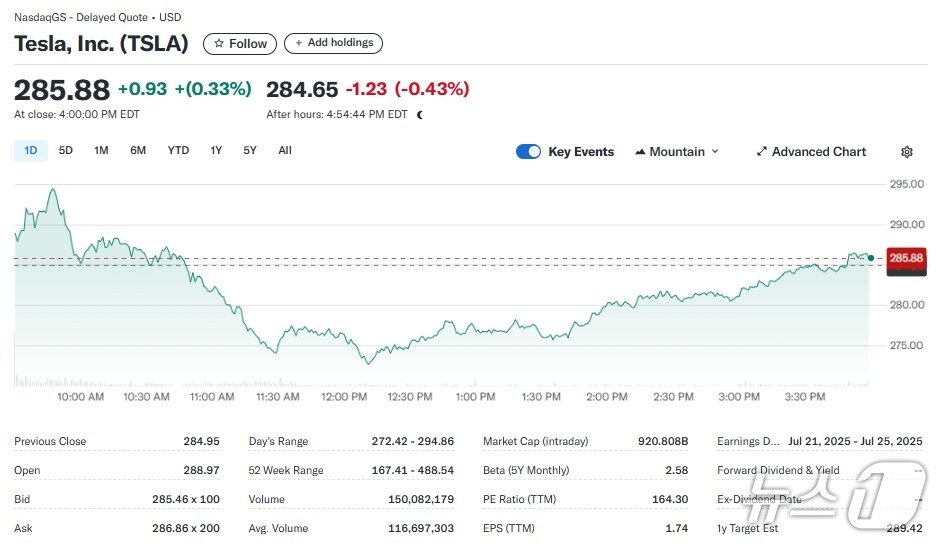Click the Mountain chart type icon
Screen dimensions: 940x543
coord(640,152)
